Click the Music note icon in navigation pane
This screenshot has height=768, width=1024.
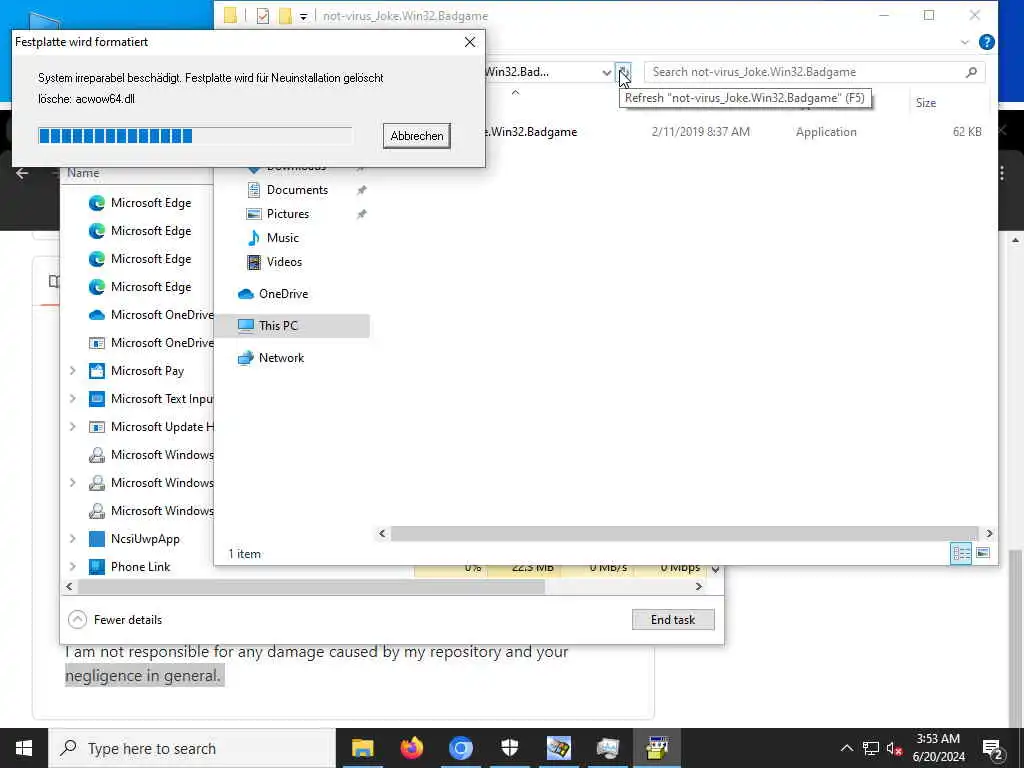click(x=253, y=238)
